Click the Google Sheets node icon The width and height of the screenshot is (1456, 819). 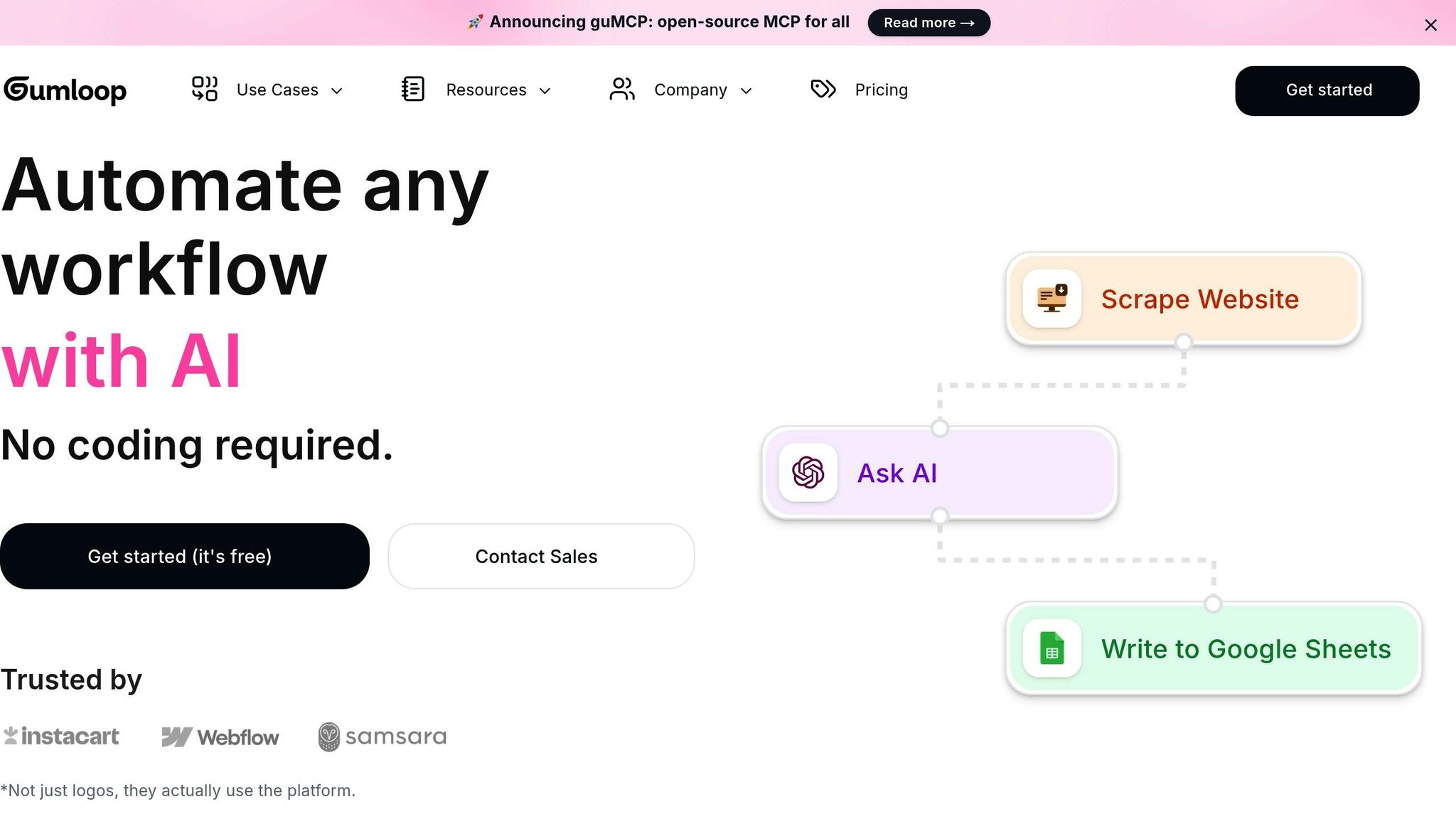(1051, 648)
